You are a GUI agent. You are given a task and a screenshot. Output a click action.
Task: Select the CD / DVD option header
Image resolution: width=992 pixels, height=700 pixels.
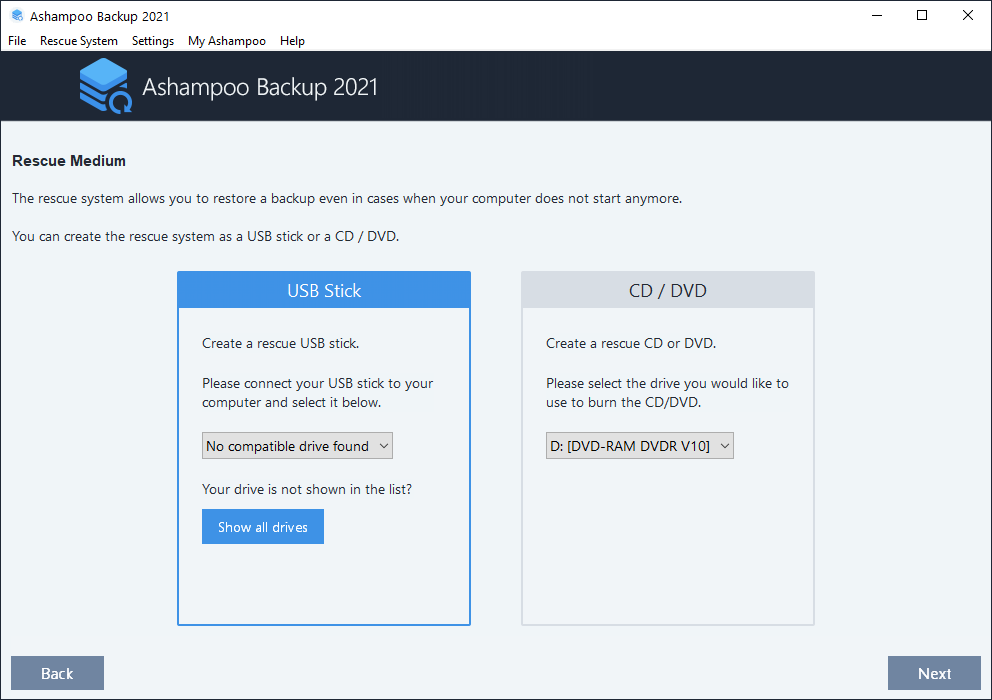tap(668, 290)
